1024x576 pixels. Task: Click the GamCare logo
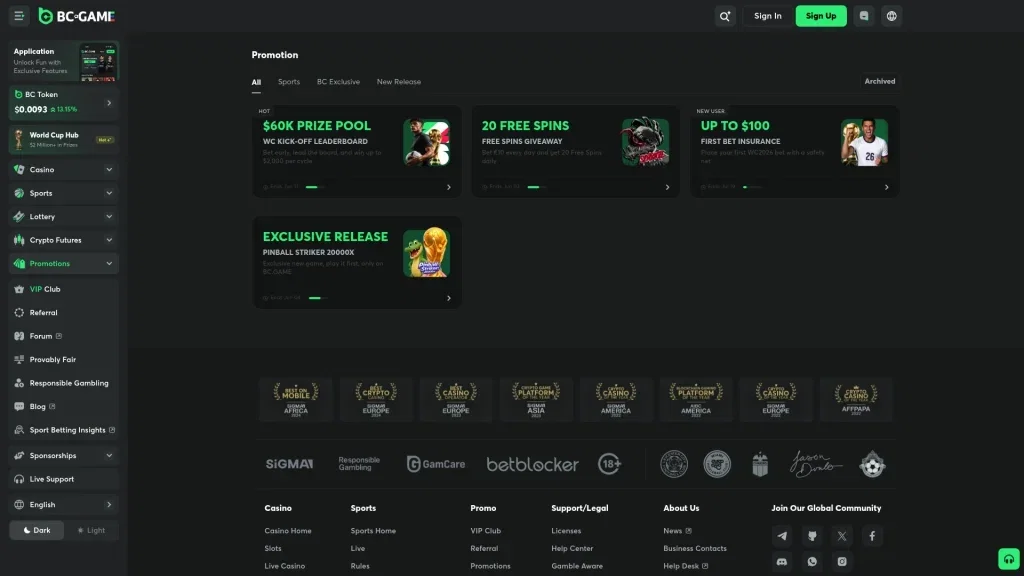pos(436,464)
